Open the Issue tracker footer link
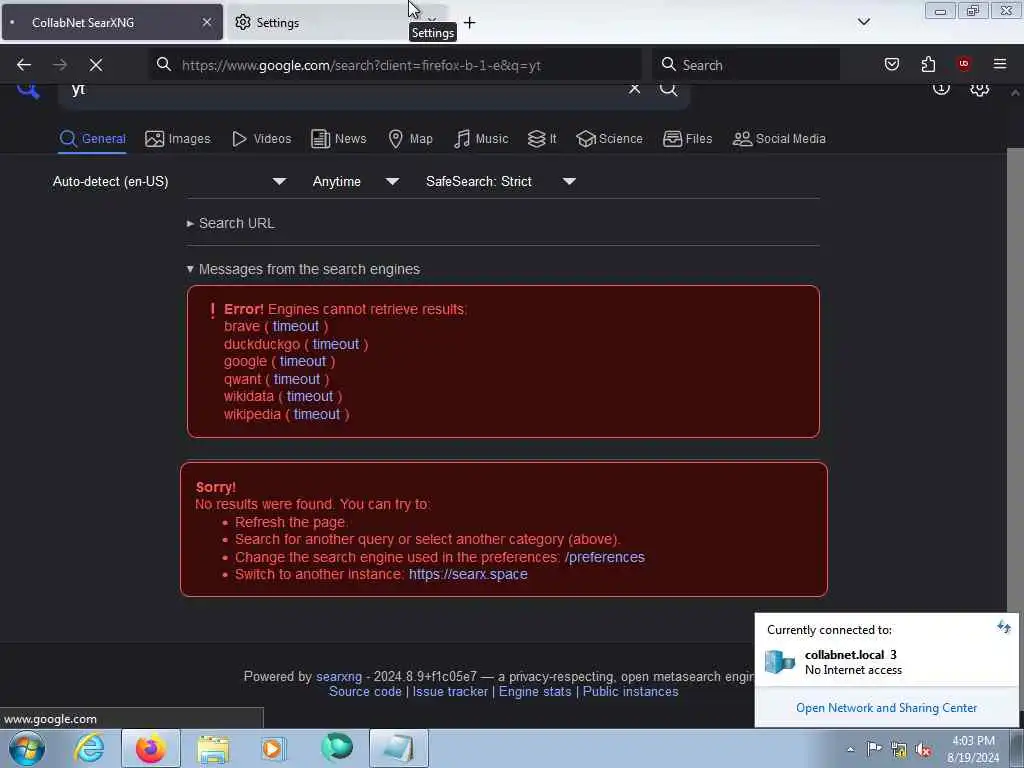1024x768 pixels. click(x=450, y=692)
